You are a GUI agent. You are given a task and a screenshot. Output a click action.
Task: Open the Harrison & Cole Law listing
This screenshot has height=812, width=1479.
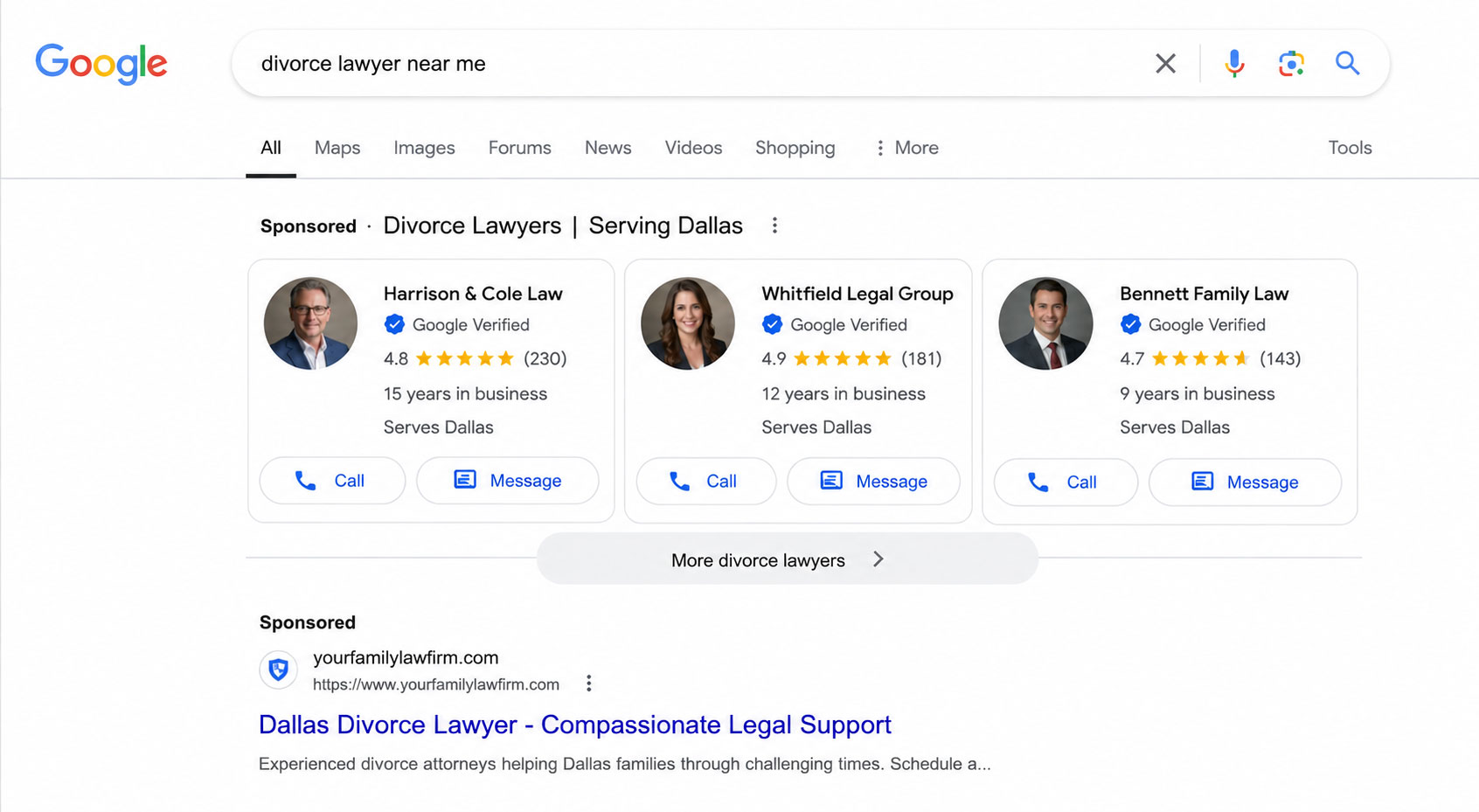point(473,294)
